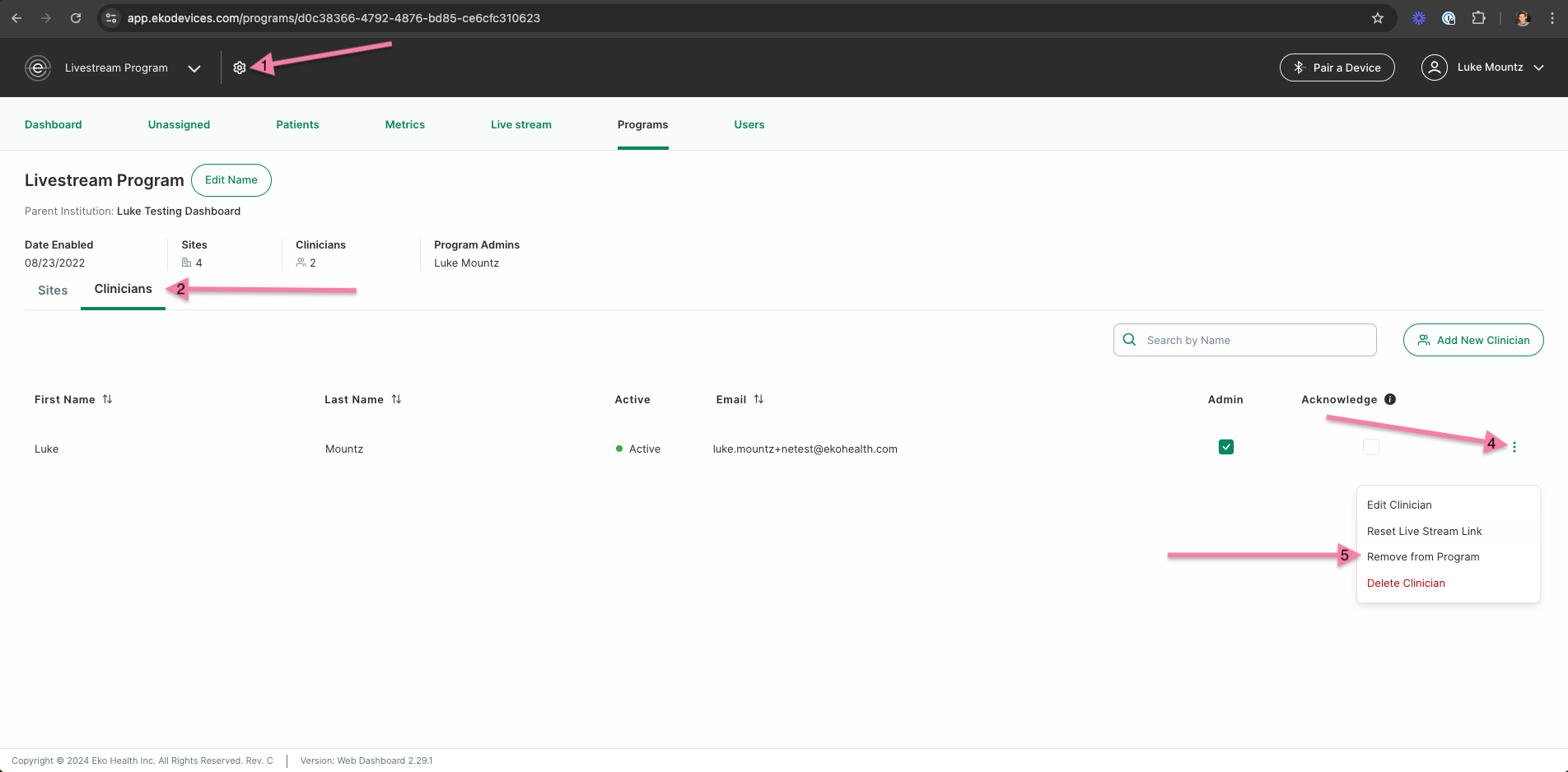Click the Program Admins name Luke Mountz
This screenshot has height=772, width=1568.
[x=467, y=263]
